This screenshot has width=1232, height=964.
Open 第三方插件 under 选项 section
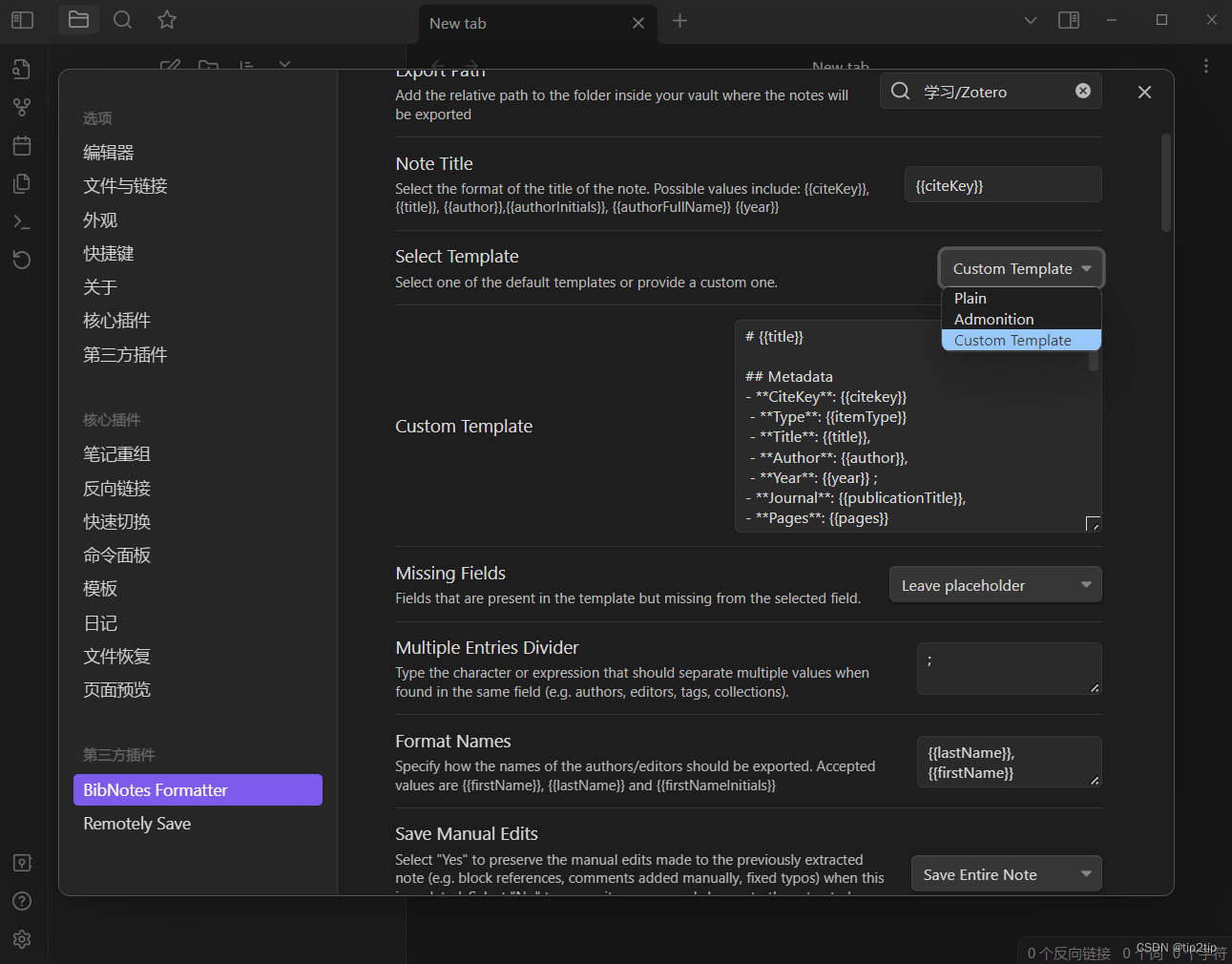tap(125, 355)
